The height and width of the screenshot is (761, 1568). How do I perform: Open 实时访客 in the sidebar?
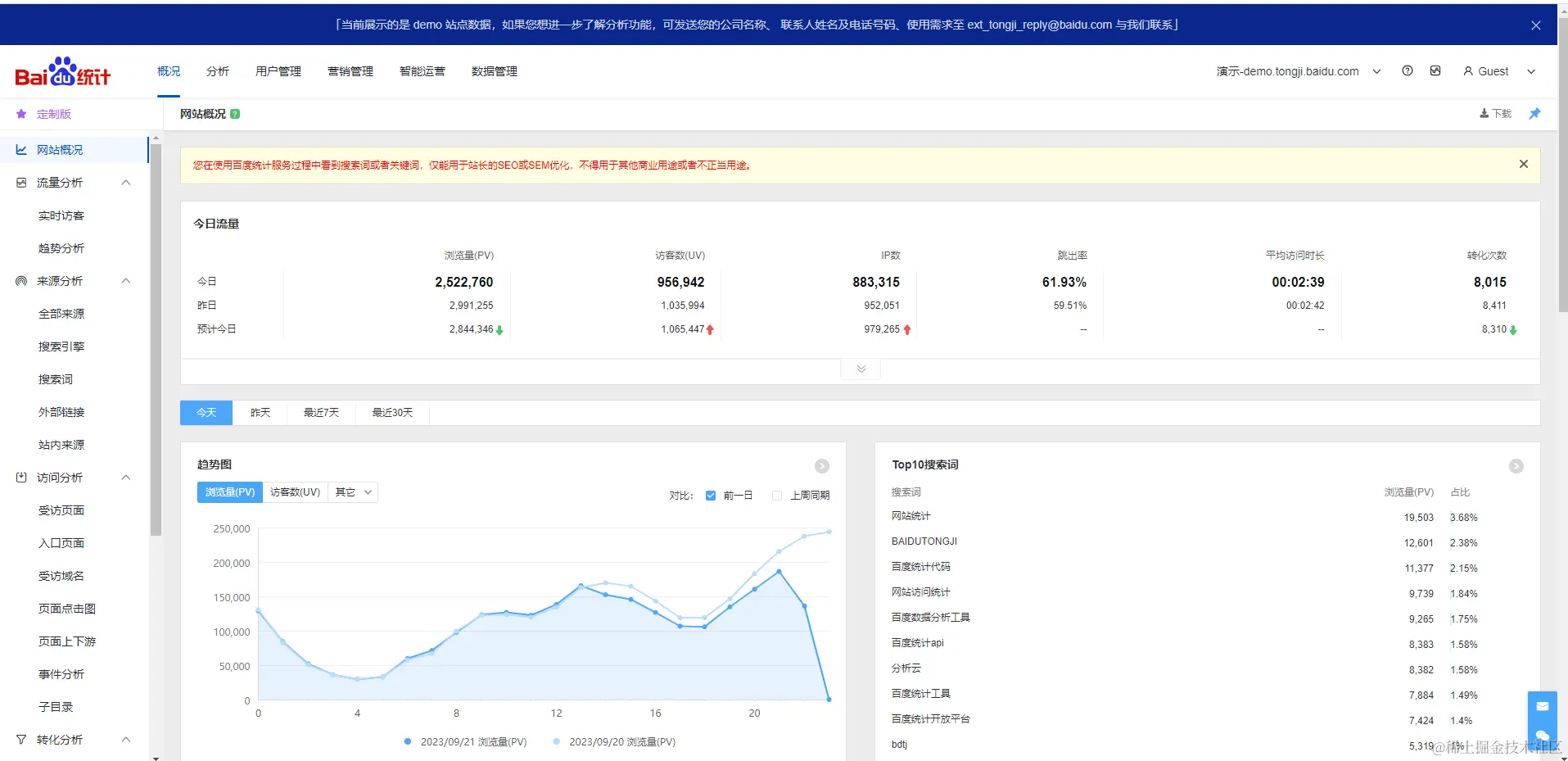click(x=61, y=215)
